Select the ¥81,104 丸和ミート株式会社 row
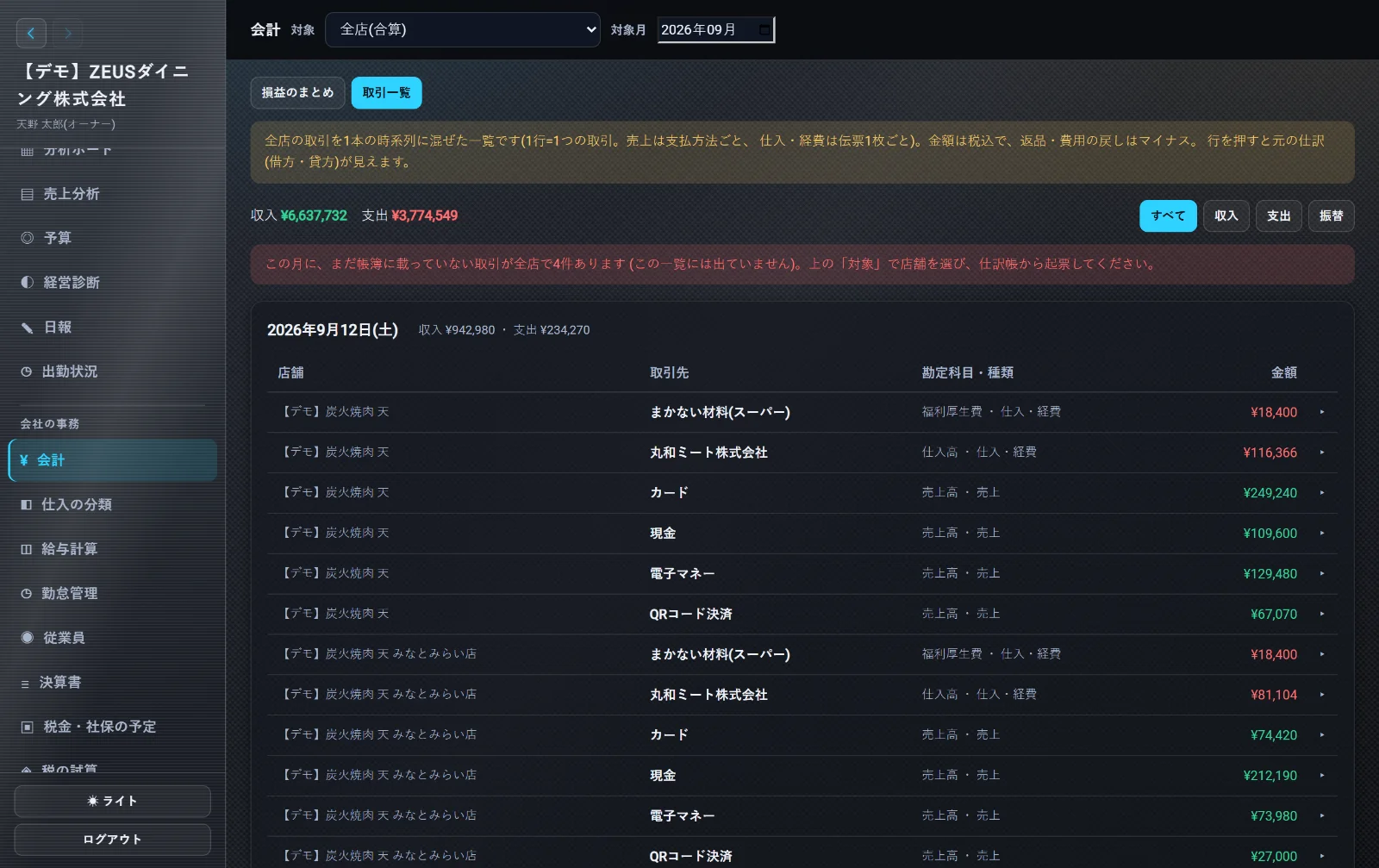1379x868 pixels. [802, 695]
